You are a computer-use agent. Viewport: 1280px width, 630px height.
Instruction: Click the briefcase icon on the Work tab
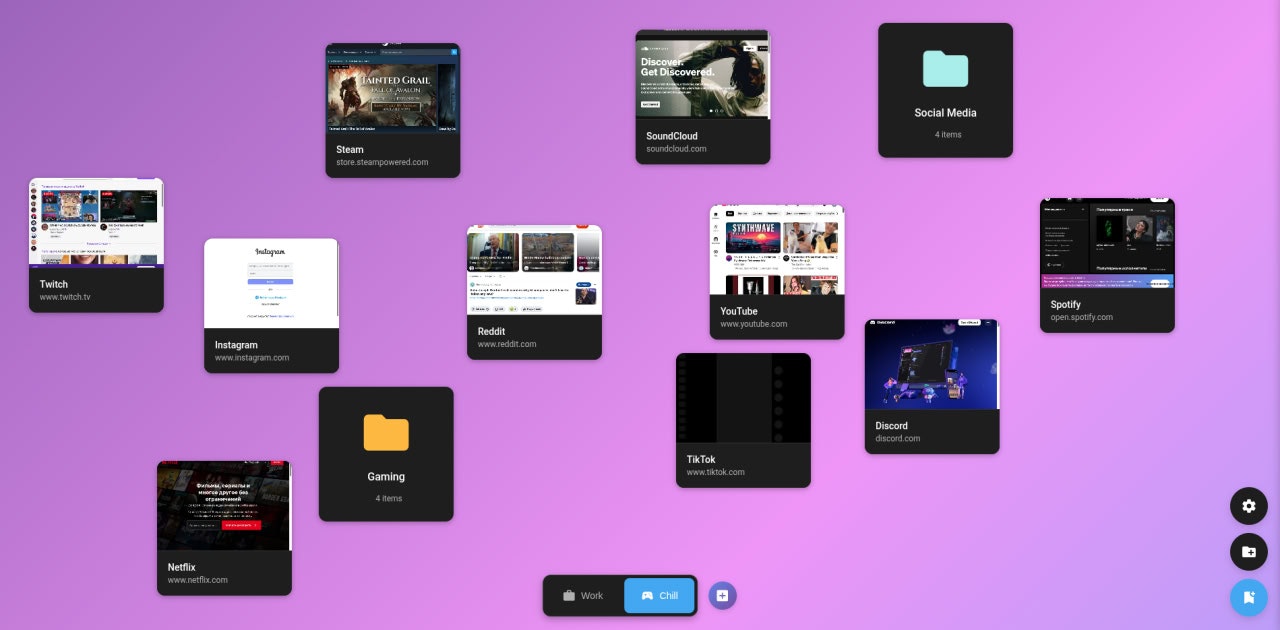[568, 595]
